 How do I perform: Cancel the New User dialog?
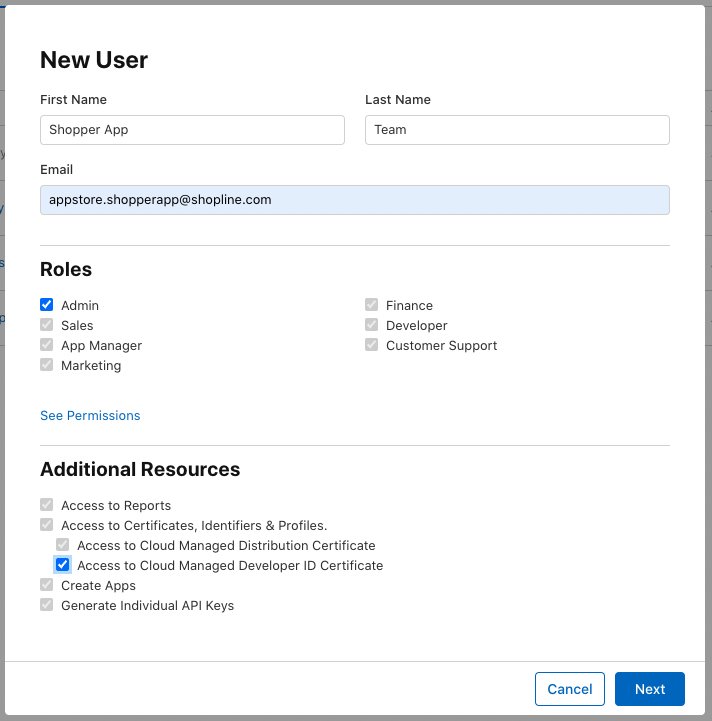tap(569, 689)
